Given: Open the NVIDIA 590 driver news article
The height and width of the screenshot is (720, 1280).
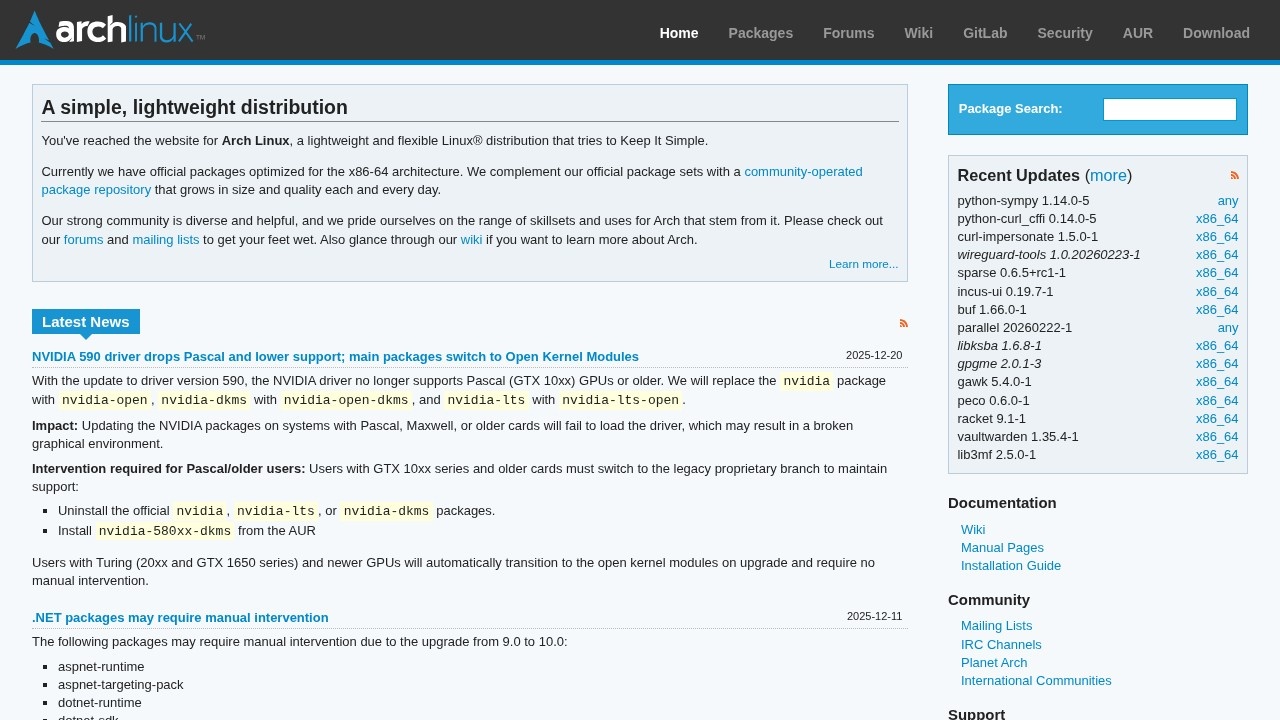Looking at the screenshot, I should point(335,356).
